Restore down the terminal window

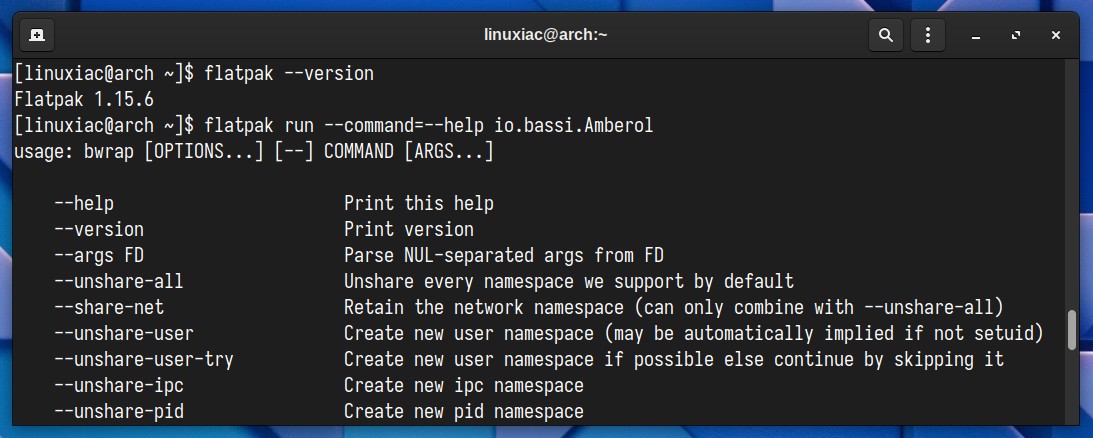[1016, 36]
